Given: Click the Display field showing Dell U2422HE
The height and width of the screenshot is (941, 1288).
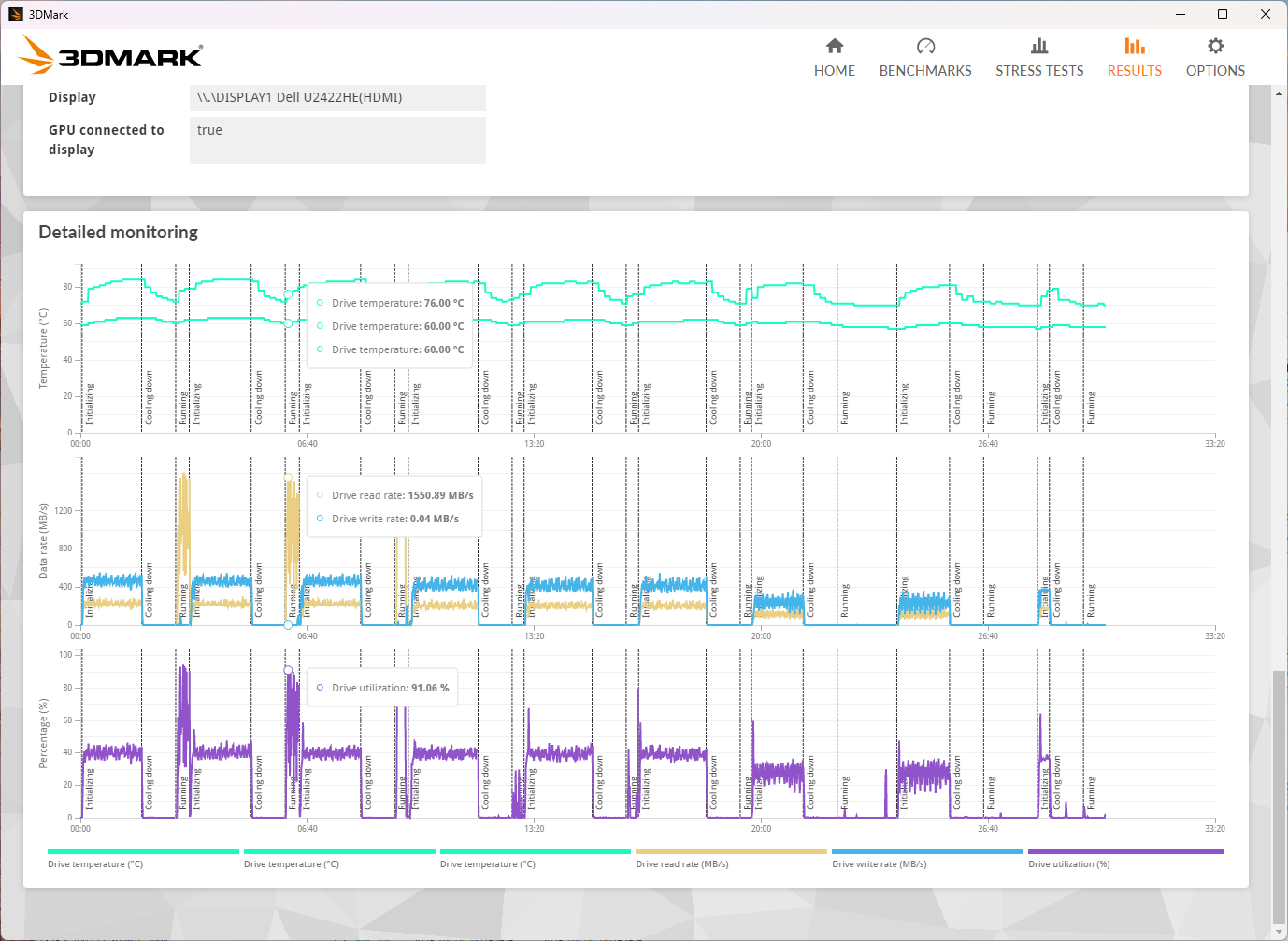Looking at the screenshot, I should [337, 97].
